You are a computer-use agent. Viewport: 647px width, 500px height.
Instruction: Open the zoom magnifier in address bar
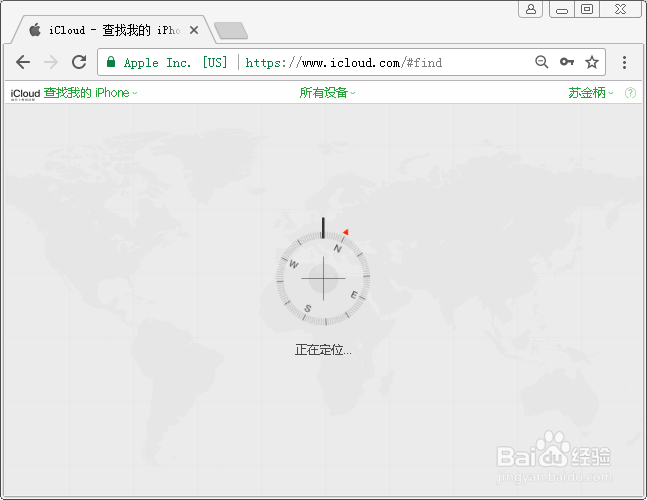[542, 62]
